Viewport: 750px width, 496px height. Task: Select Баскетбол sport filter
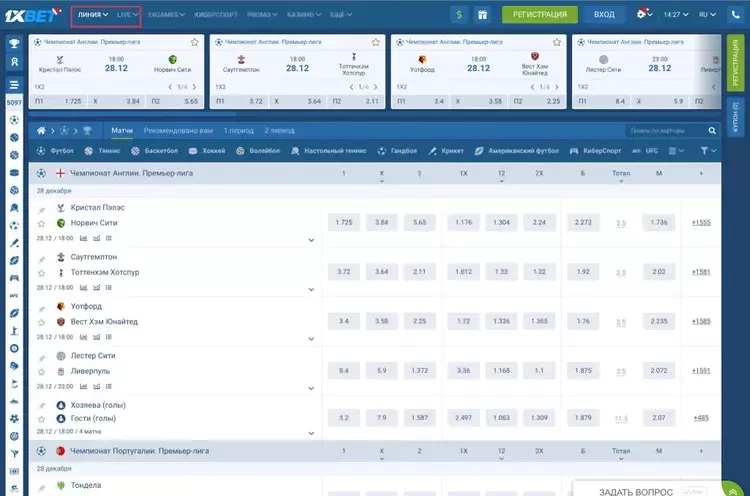[x=154, y=151]
